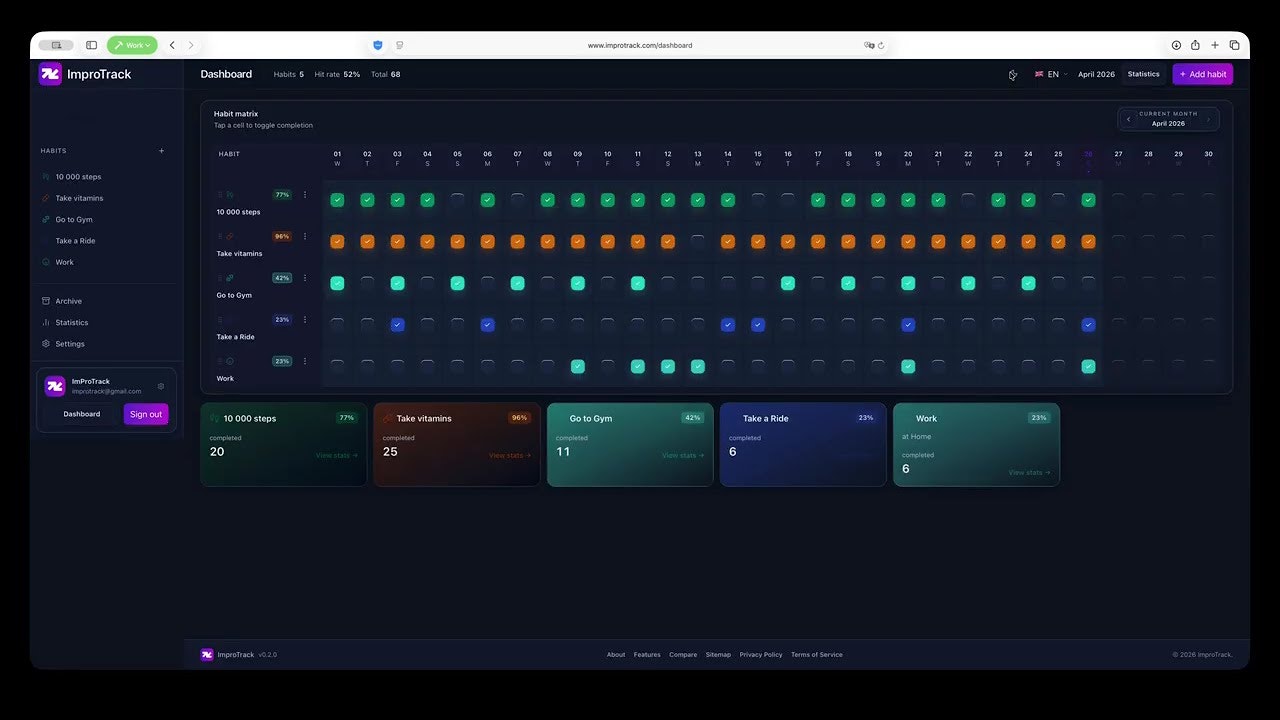This screenshot has height=720, width=1280.
Task: Open the EN language dropdown
Action: pos(1051,74)
